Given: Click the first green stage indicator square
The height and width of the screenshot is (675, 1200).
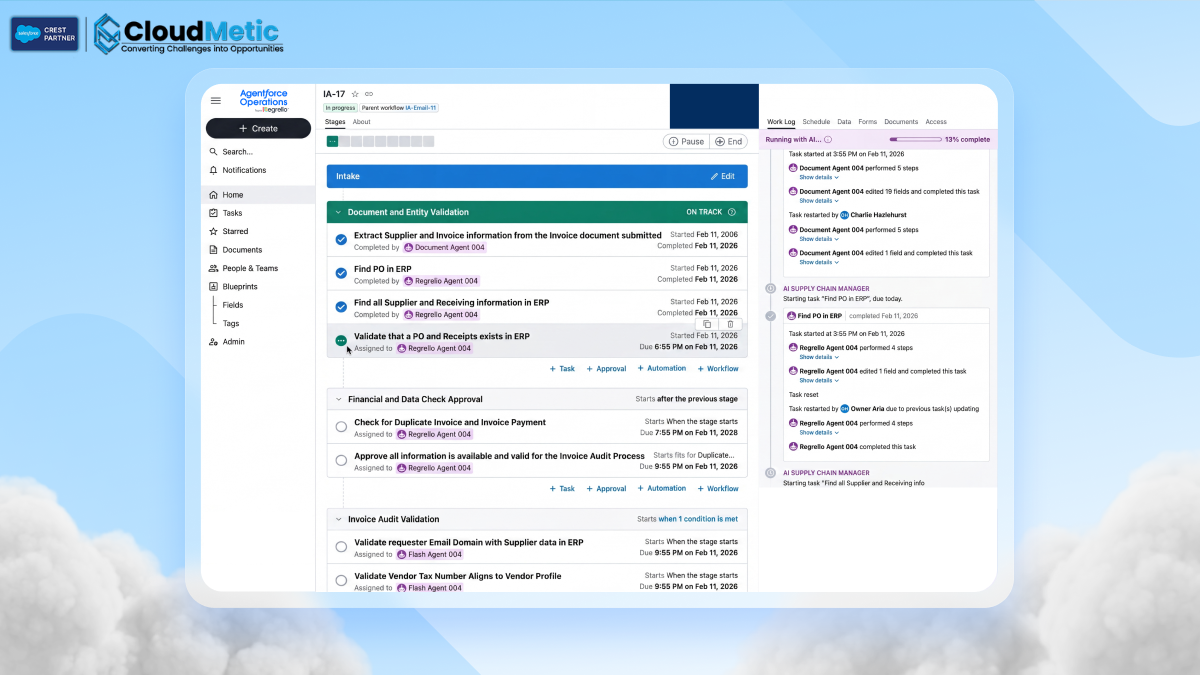Looking at the screenshot, I should (333, 142).
